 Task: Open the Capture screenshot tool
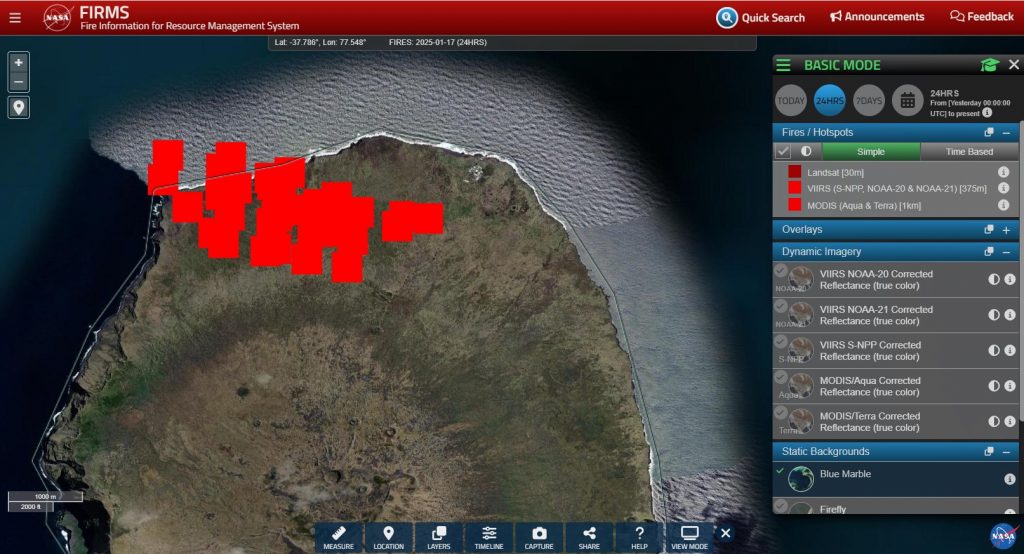539,537
